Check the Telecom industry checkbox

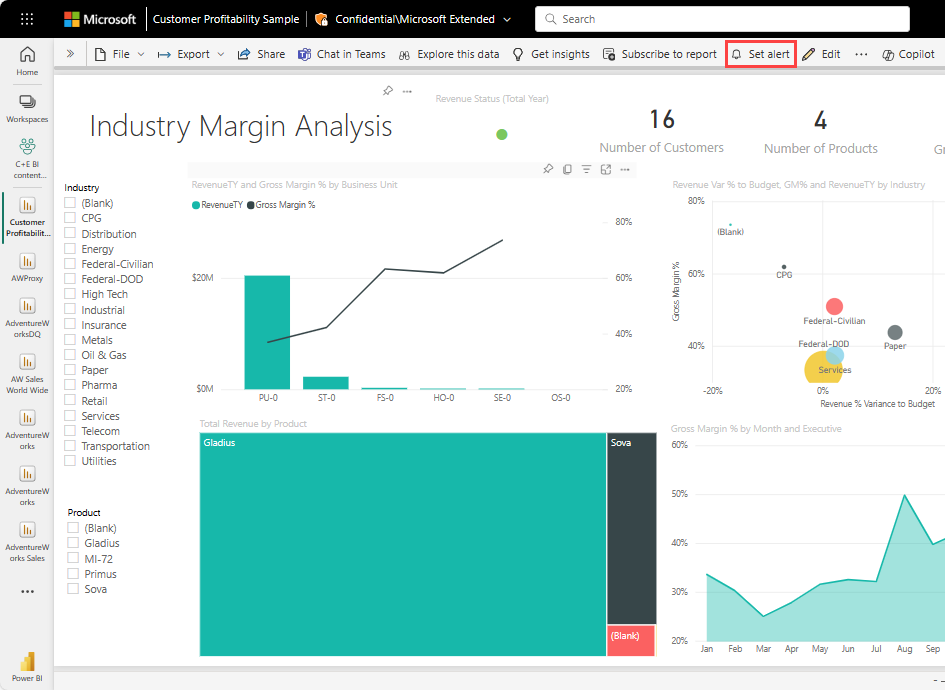[70, 430]
